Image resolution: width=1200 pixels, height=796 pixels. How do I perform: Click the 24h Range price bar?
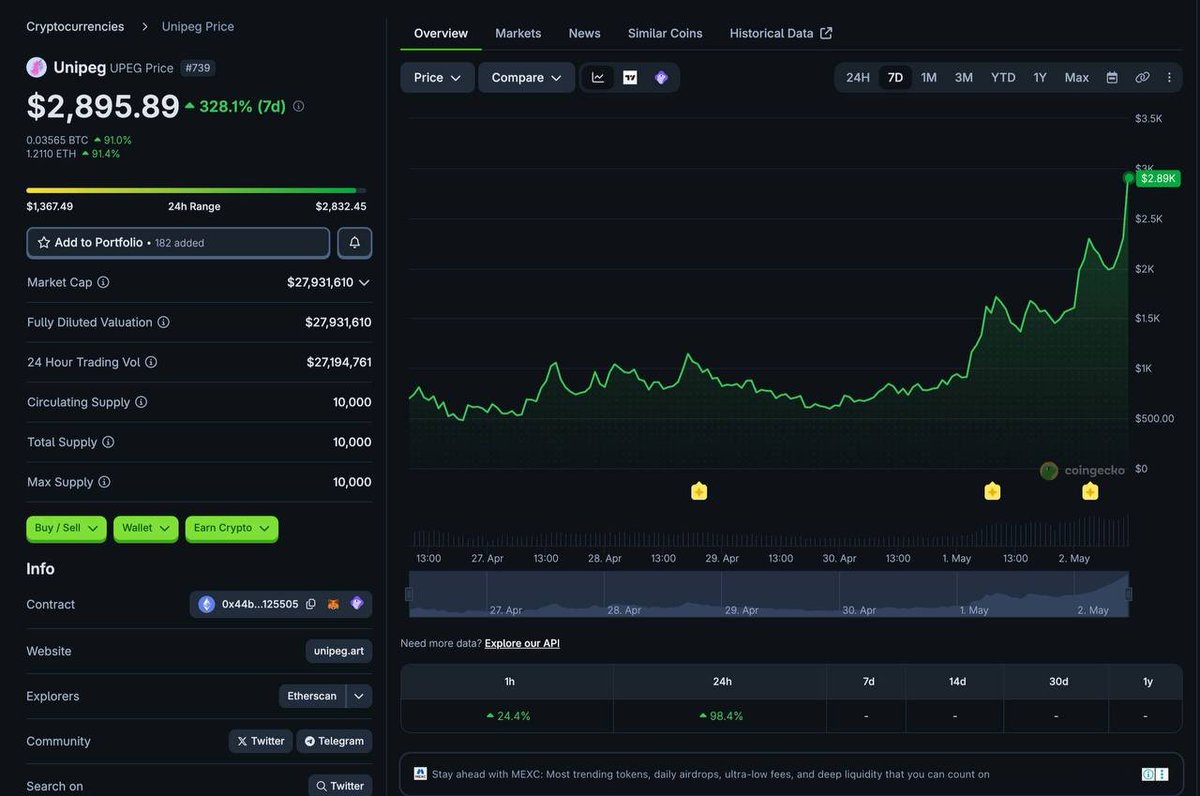196,190
